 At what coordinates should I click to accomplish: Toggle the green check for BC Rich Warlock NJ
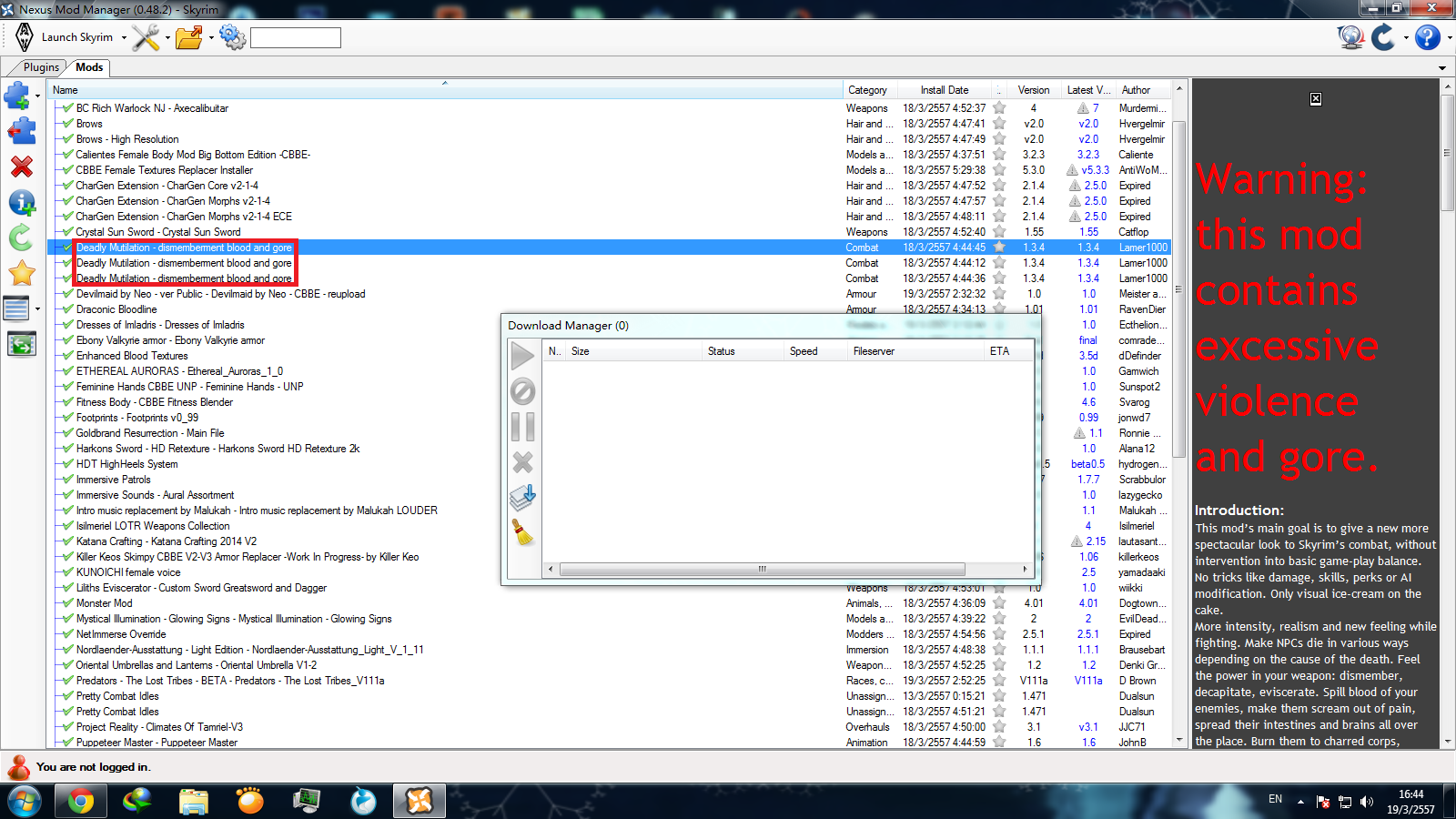66,108
